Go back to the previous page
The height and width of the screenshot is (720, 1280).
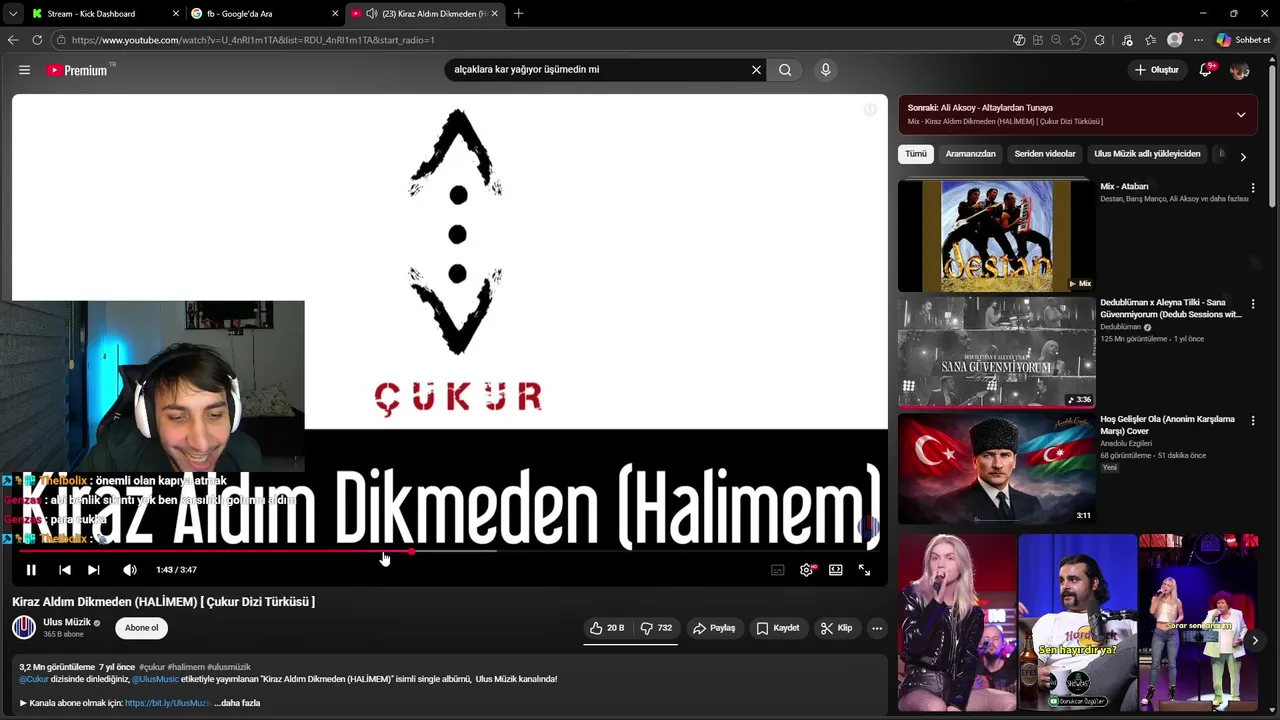point(12,40)
